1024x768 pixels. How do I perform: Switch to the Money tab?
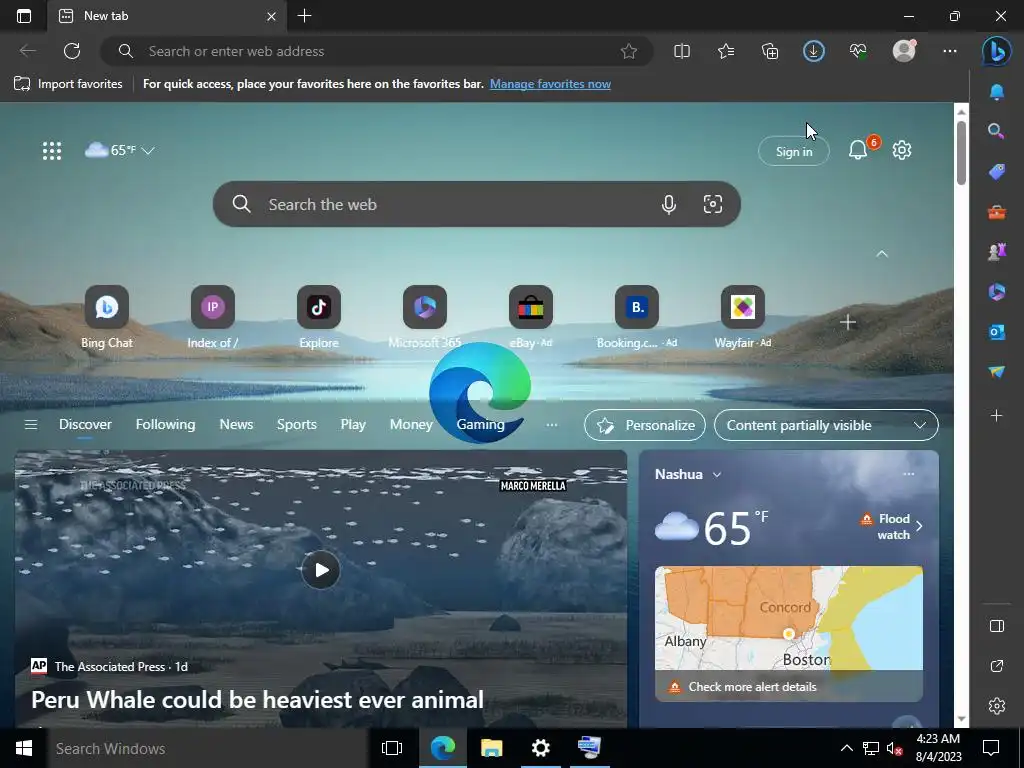pyautogui.click(x=411, y=424)
